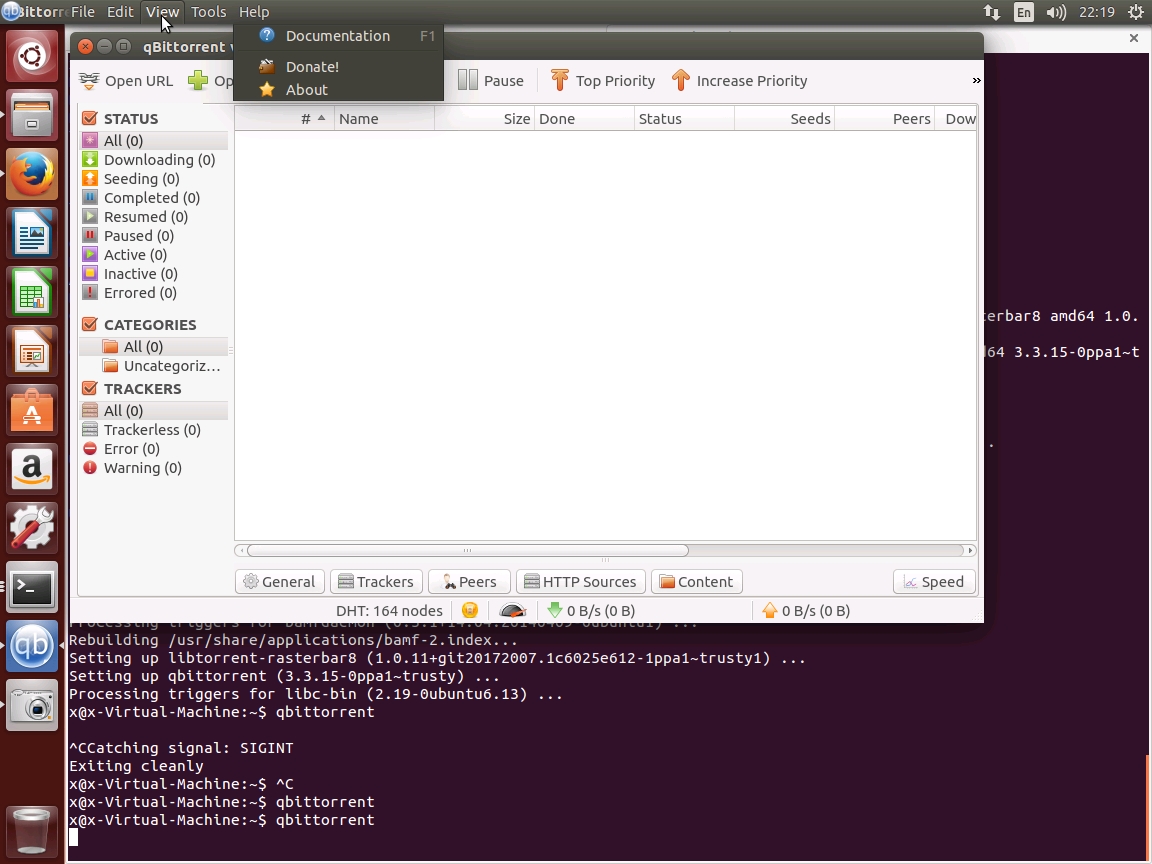Image resolution: width=1152 pixels, height=864 pixels.
Task: Sort by the Name column header
Action: (384, 119)
